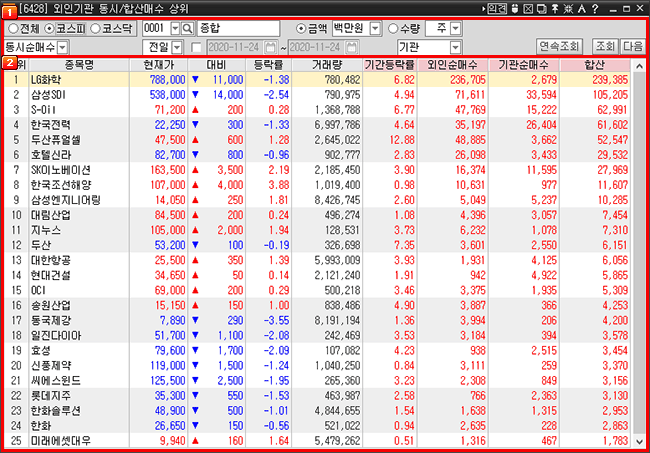Click the 의견 button in title bar

497,8
